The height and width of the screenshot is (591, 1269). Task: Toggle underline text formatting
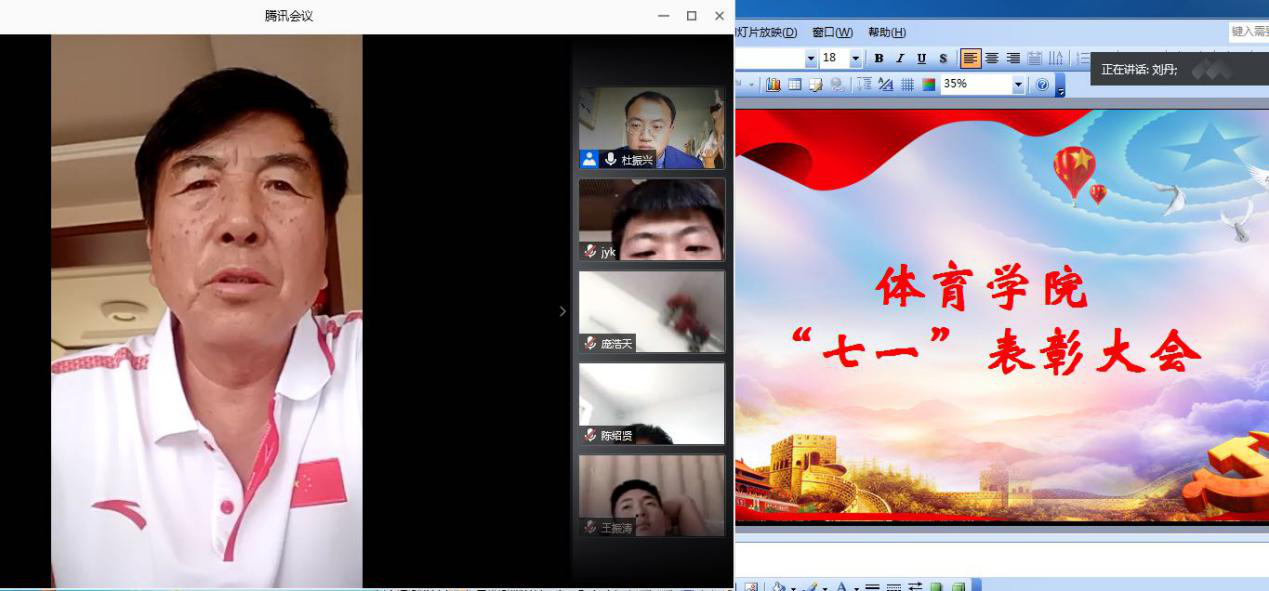tap(921, 59)
